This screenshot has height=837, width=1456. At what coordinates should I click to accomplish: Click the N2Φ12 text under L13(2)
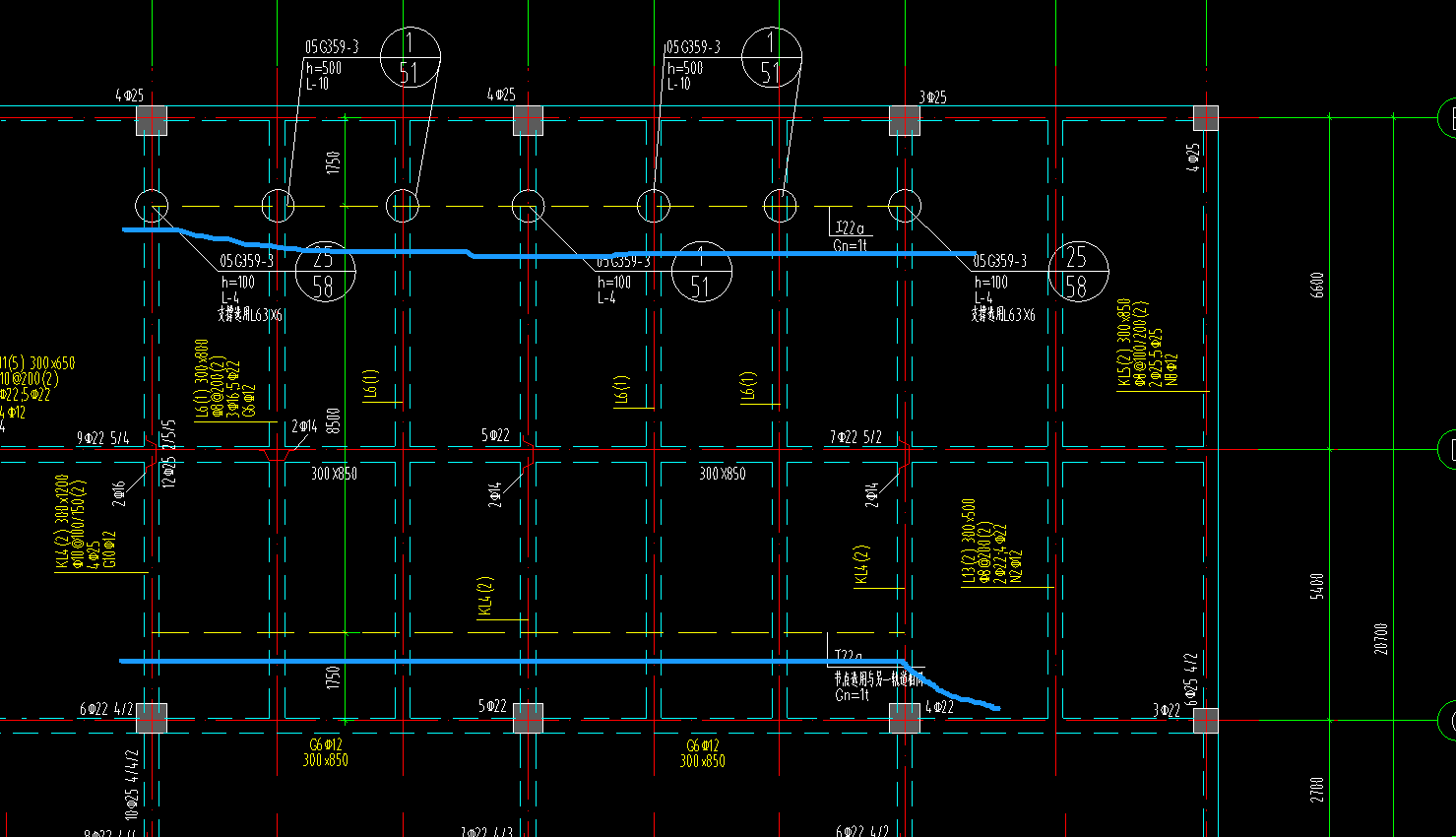(1016, 566)
